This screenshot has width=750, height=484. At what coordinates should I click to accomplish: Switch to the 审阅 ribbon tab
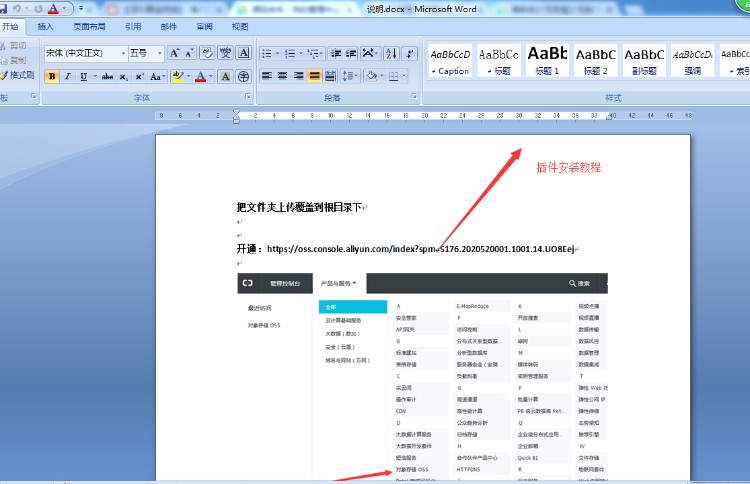pos(204,27)
